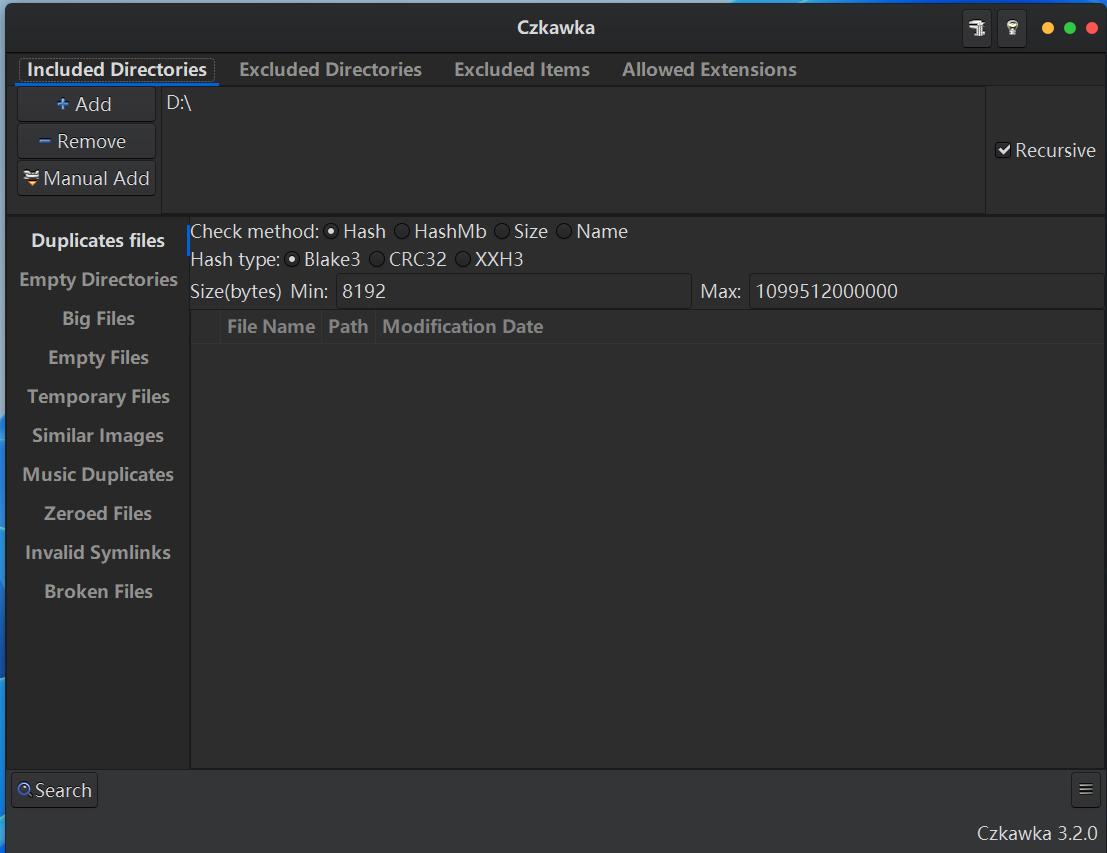Image resolution: width=1107 pixels, height=853 pixels.
Task: Select HashMb check method
Action: tap(402, 232)
